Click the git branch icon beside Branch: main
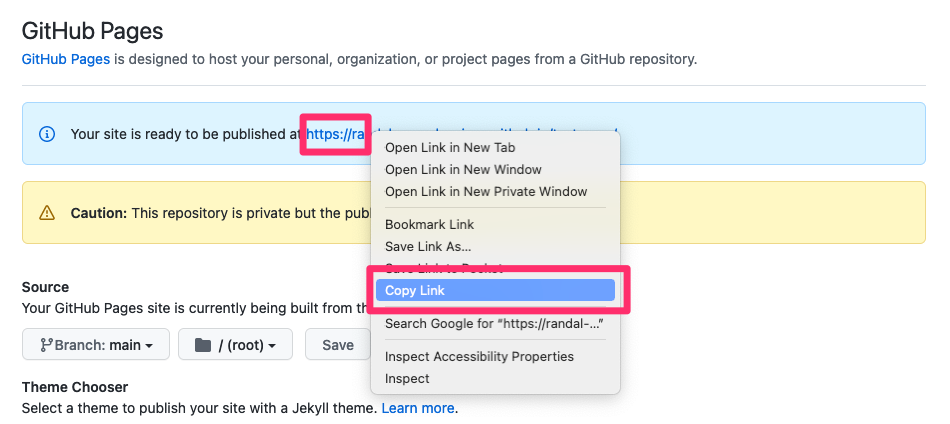The width and height of the screenshot is (950, 424). (x=46, y=345)
